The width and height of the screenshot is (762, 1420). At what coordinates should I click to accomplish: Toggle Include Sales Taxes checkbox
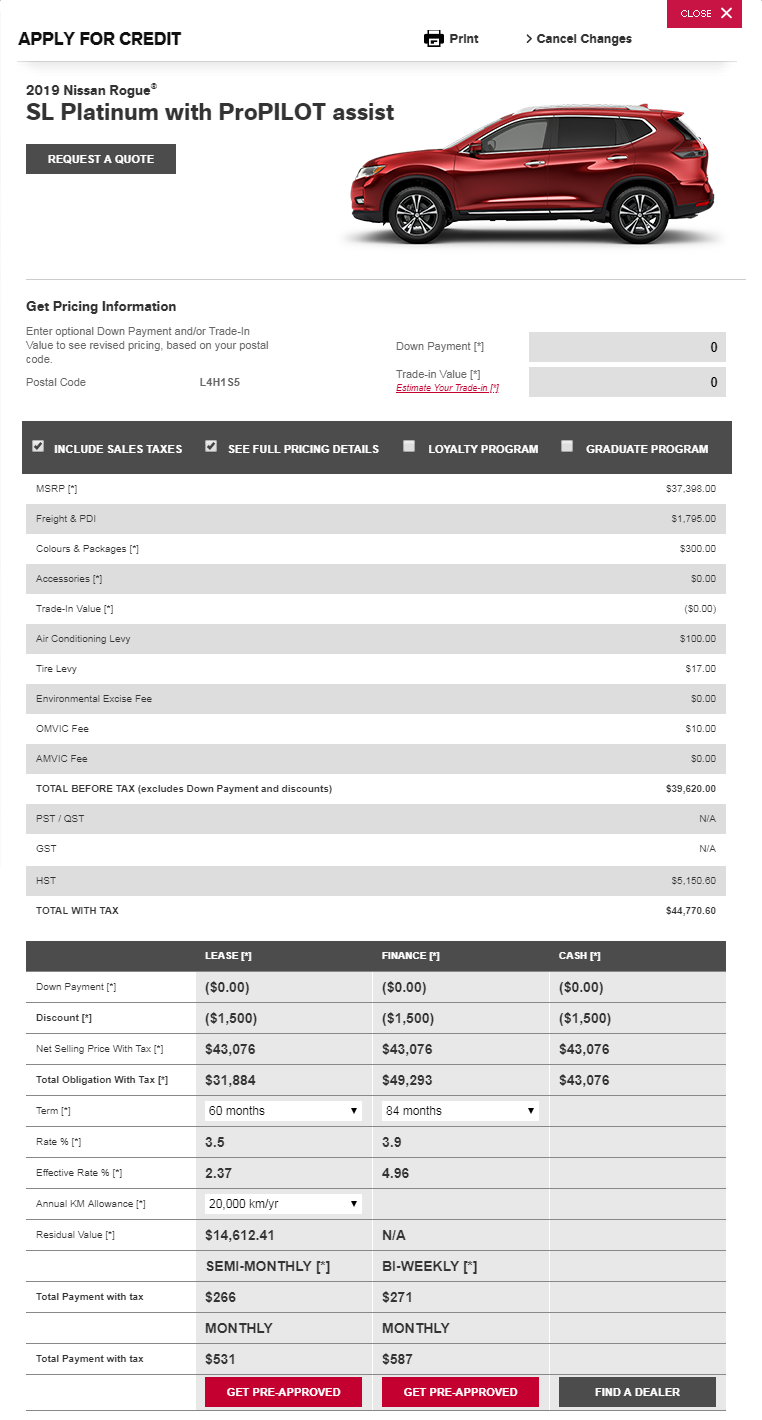38,447
